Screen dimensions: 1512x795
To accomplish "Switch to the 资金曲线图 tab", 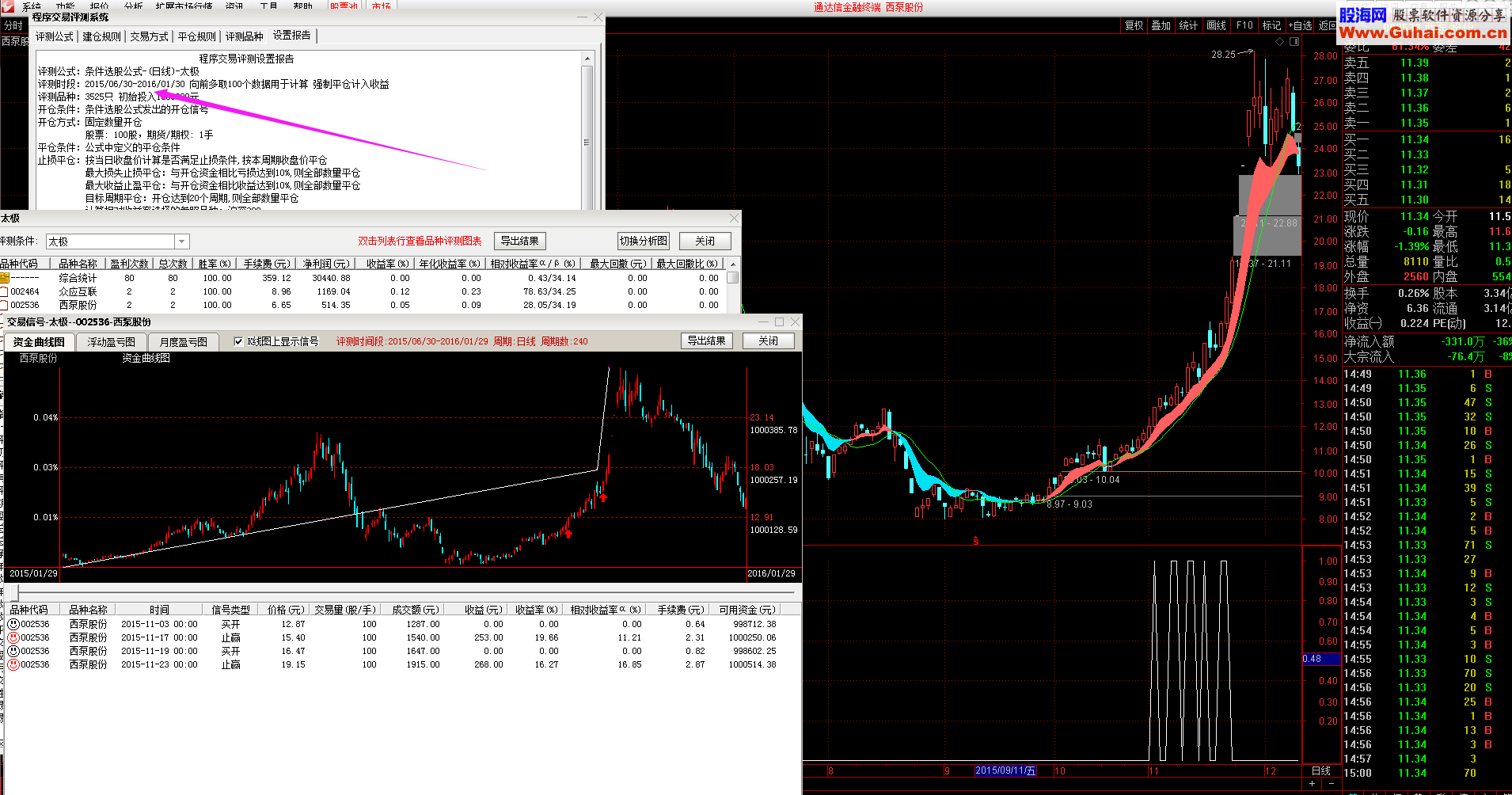I will 39,342.
